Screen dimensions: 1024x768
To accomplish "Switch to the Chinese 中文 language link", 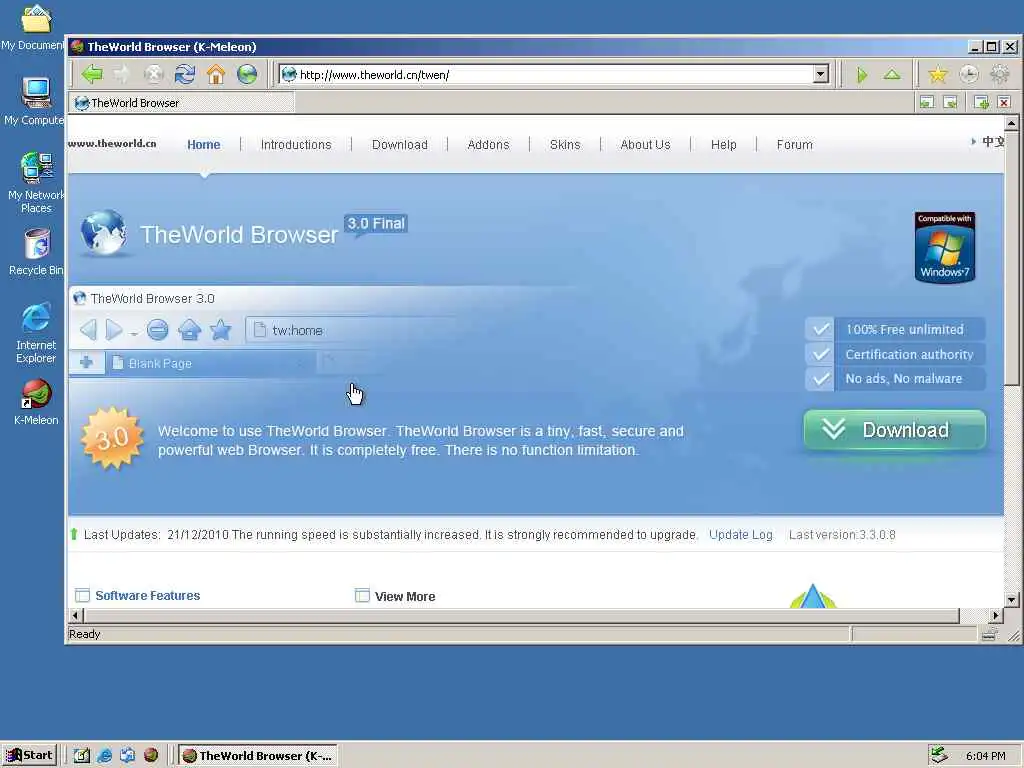I will pyautogui.click(x=992, y=141).
